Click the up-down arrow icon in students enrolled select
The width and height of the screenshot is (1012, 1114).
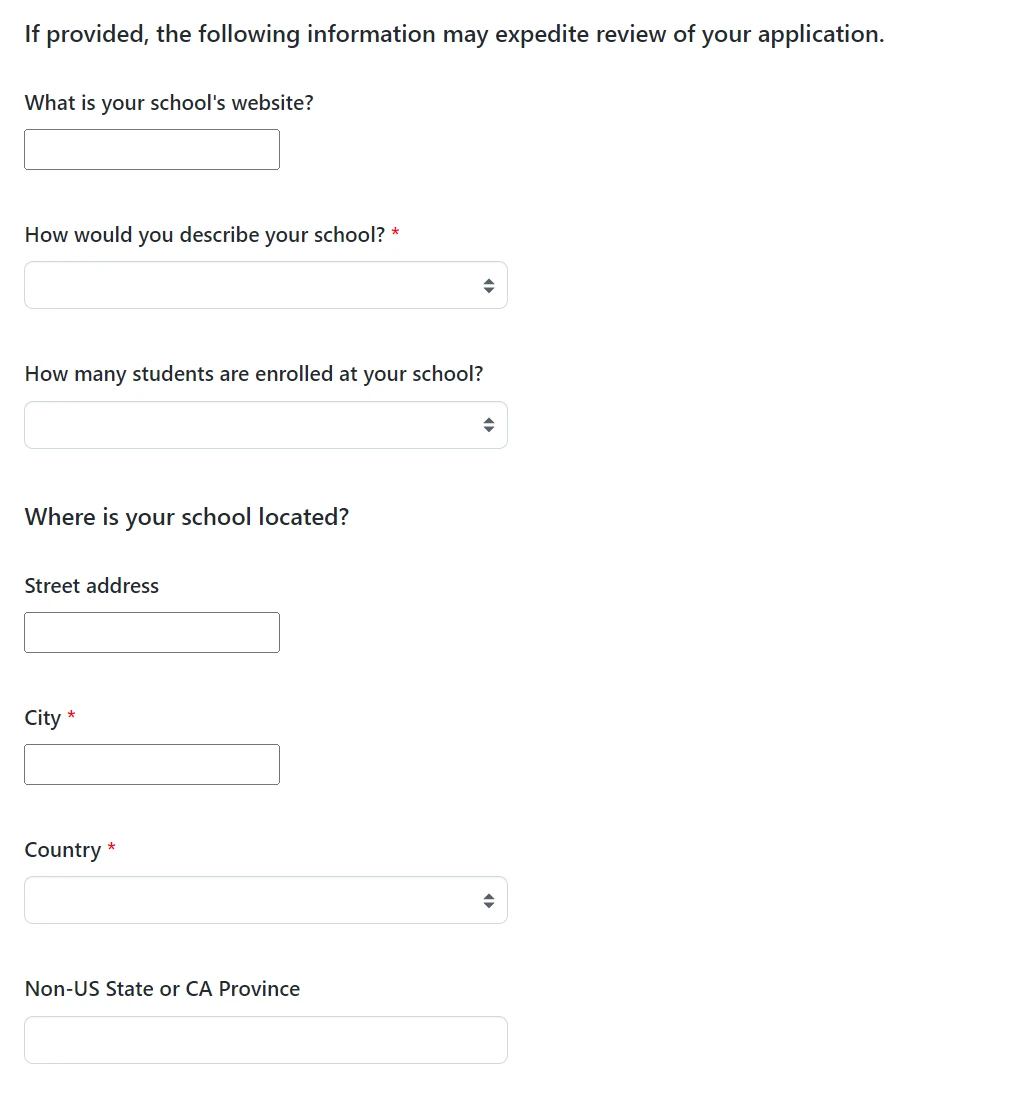(x=488, y=425)
